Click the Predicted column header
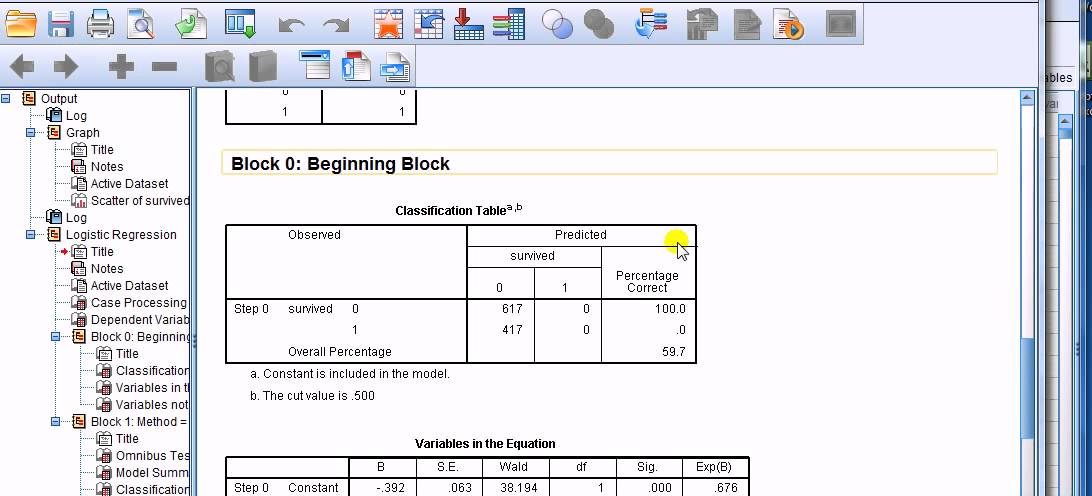 coord(581,235)
